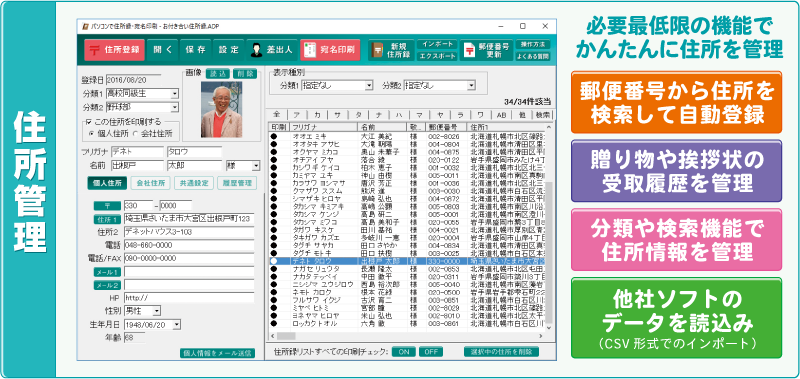Click the contact portrait photo
This screenshot has height=379, width=800.
pyautogui.click(x=221, y=109)
